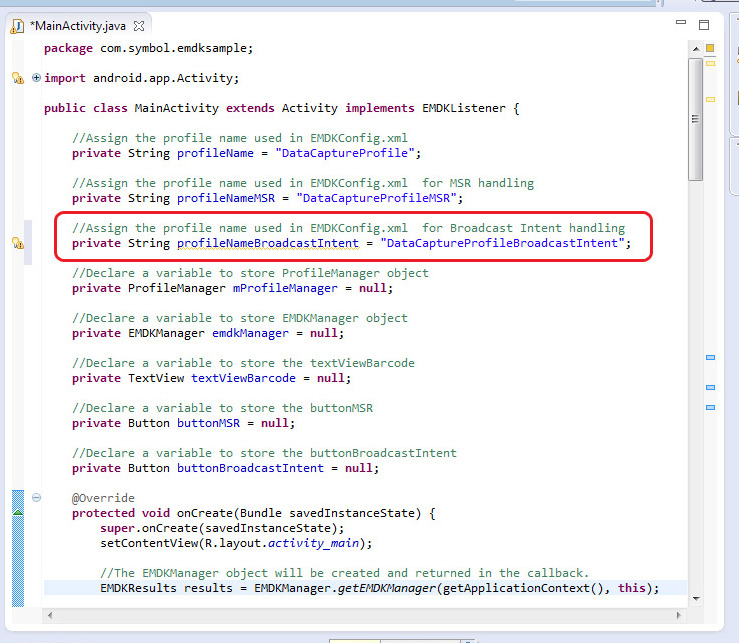Click the topmost blue overview ruler marker
This screenshot has width=739, height=643.
click(710, 357)
